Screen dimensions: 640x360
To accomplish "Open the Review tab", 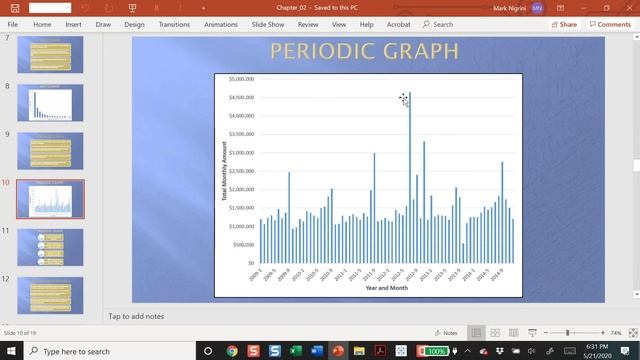I will click(308, 24).
